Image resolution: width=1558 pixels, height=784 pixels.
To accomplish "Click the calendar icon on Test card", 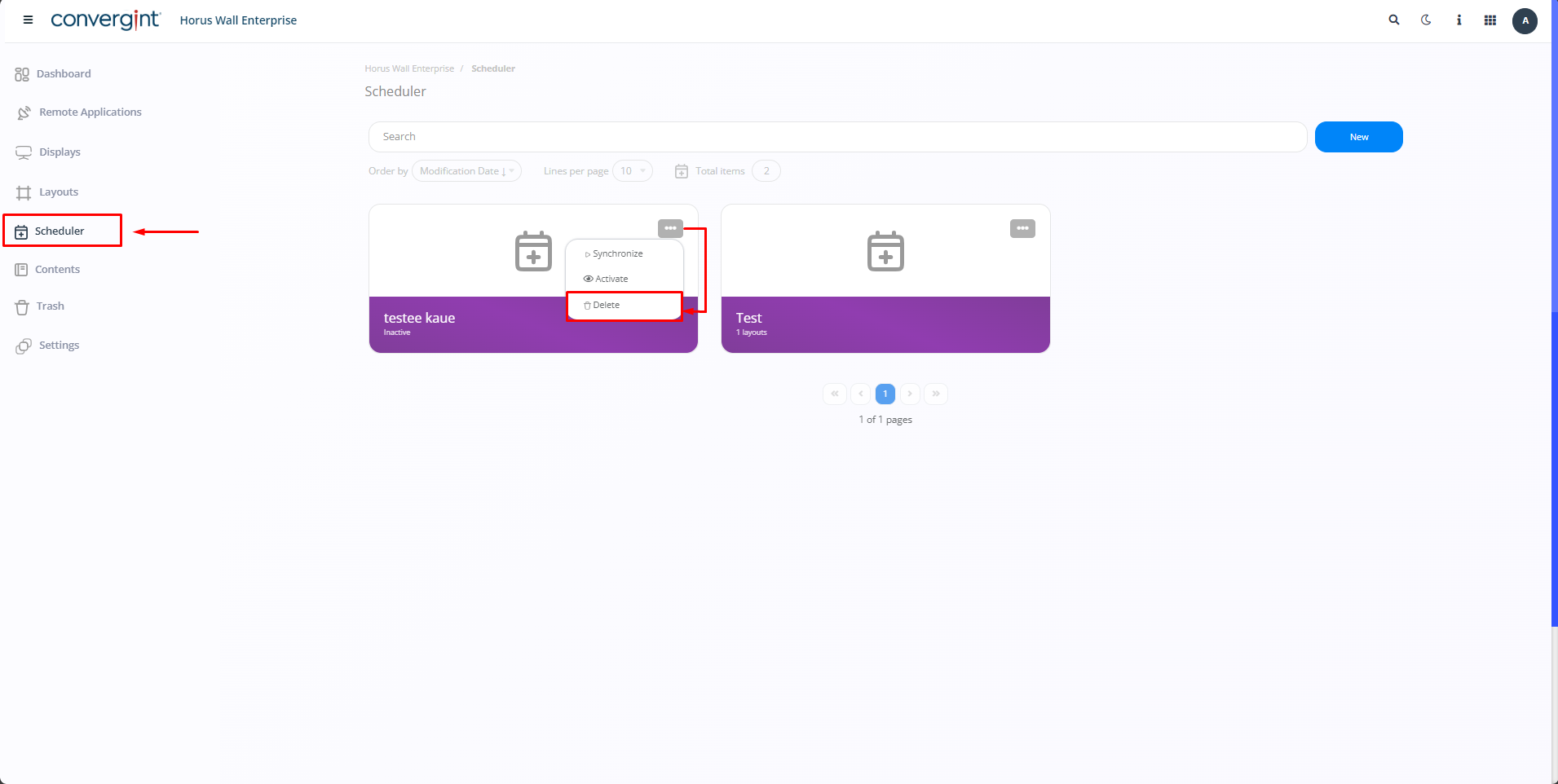I will coord(885,251).
